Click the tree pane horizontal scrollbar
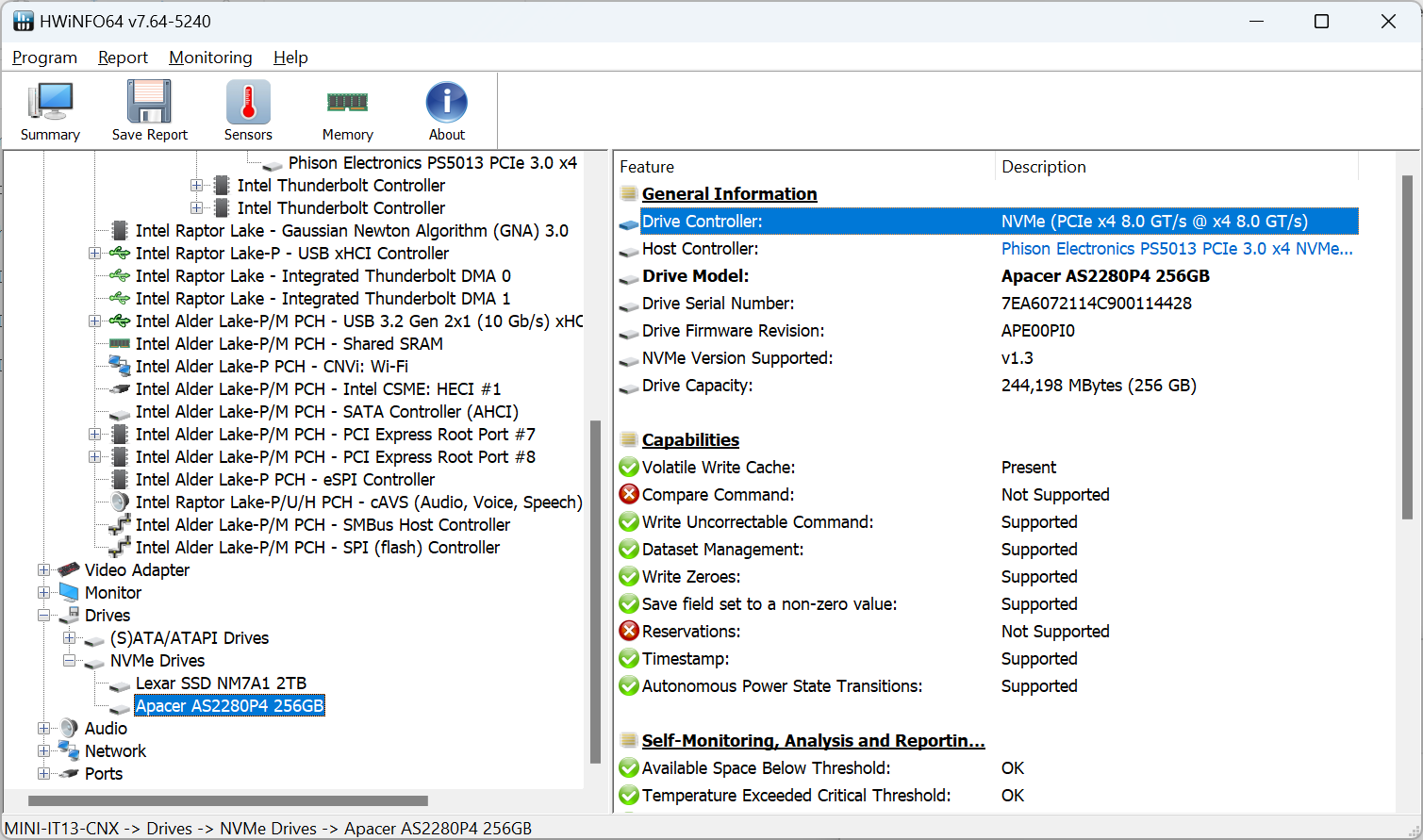Viewport: 1423px width, 840px height. (227, 800)
